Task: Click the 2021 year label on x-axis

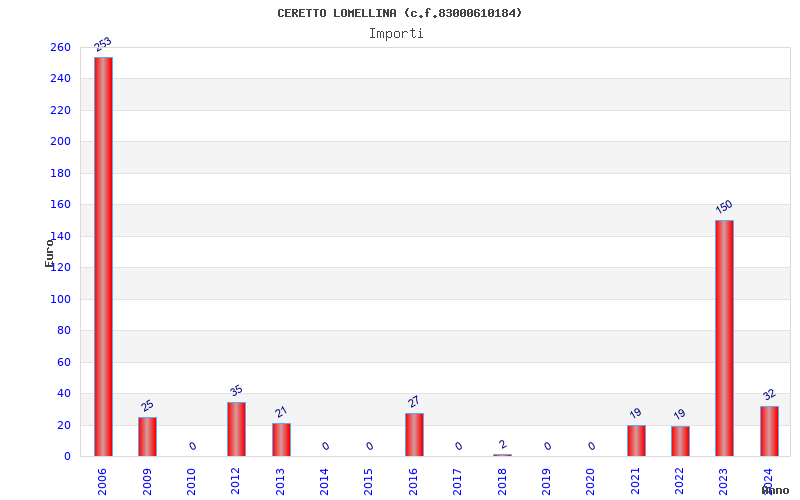Action: pos(635,482)
